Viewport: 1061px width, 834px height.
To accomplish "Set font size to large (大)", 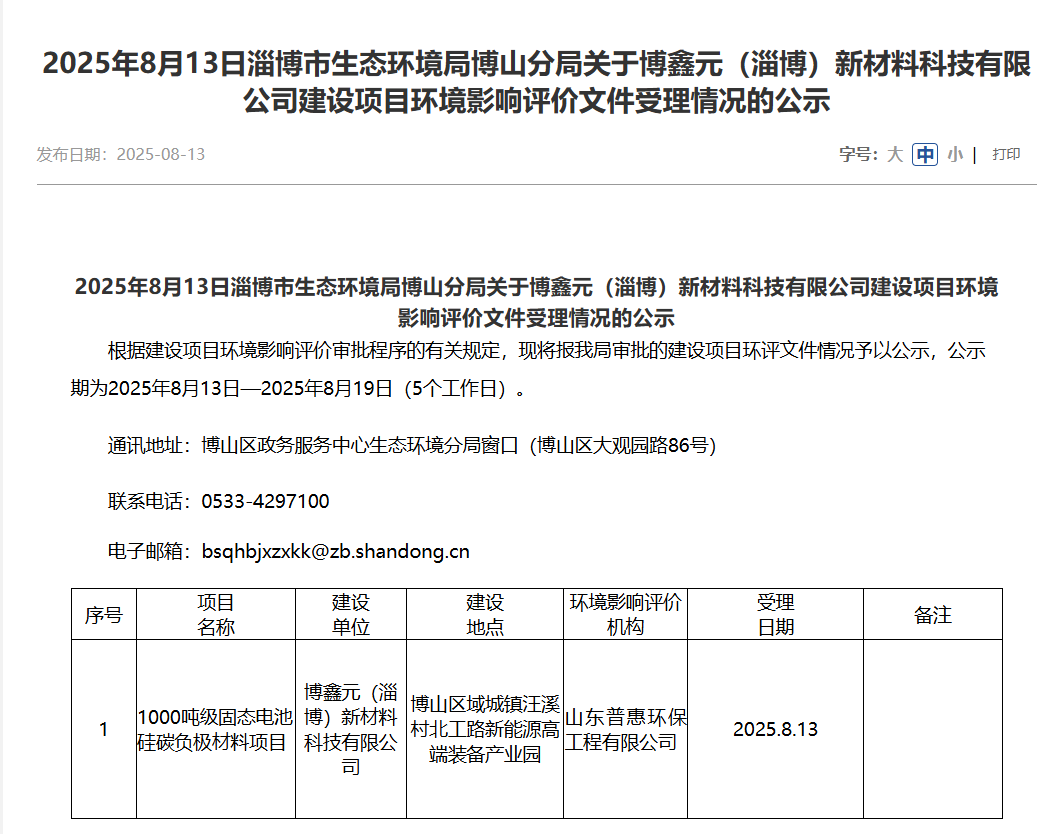I will [895, 155].
